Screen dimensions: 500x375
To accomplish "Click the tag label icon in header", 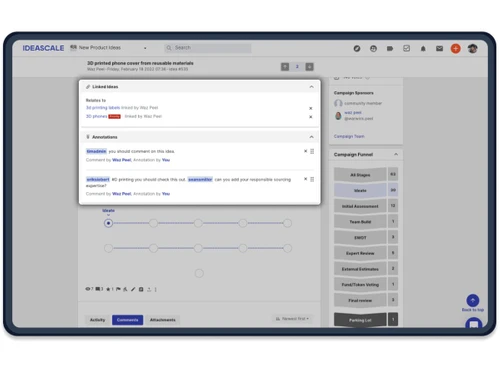I will coord(390,49).
